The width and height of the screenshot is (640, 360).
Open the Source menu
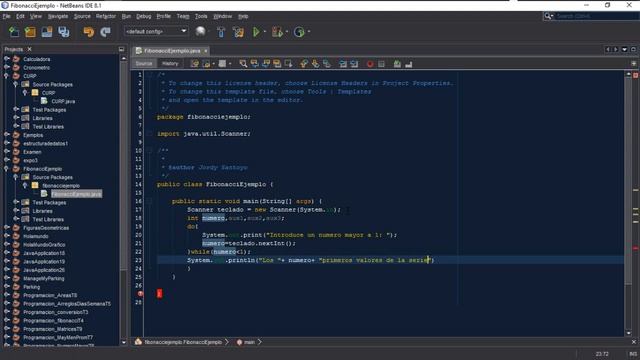[82, 16]
